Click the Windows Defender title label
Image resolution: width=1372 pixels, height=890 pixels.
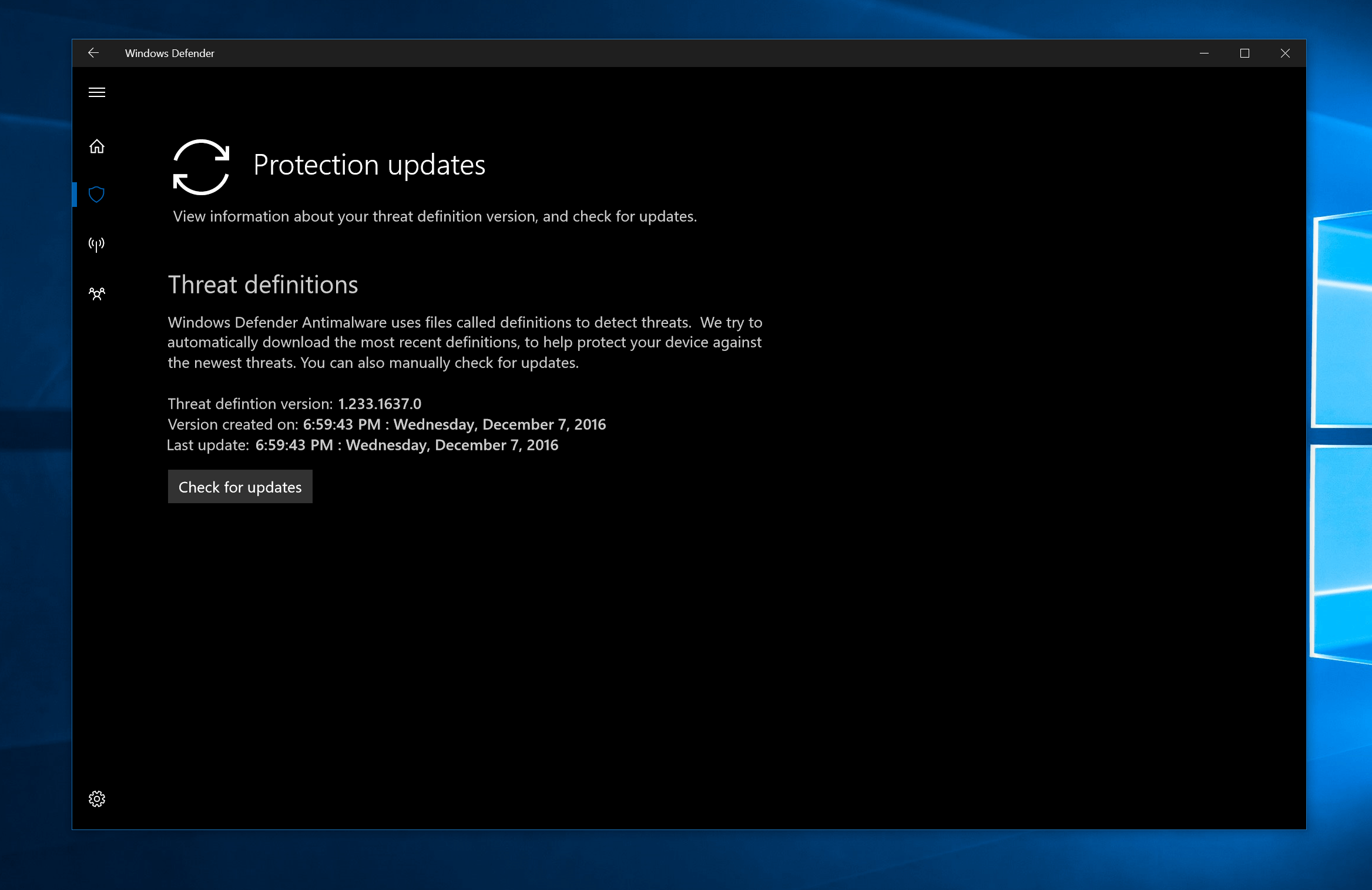(172, 53)
